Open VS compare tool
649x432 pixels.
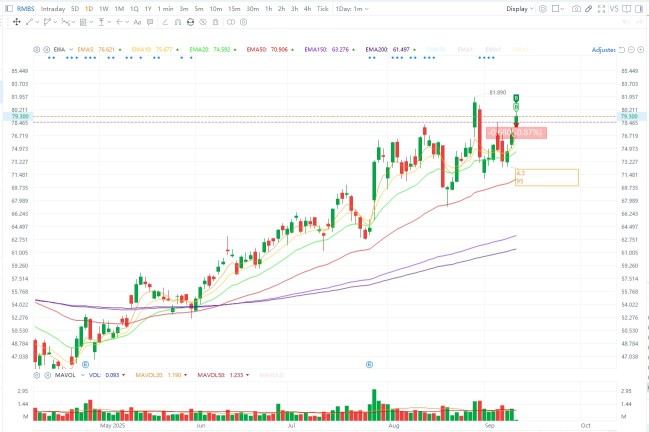coord(614,9)
